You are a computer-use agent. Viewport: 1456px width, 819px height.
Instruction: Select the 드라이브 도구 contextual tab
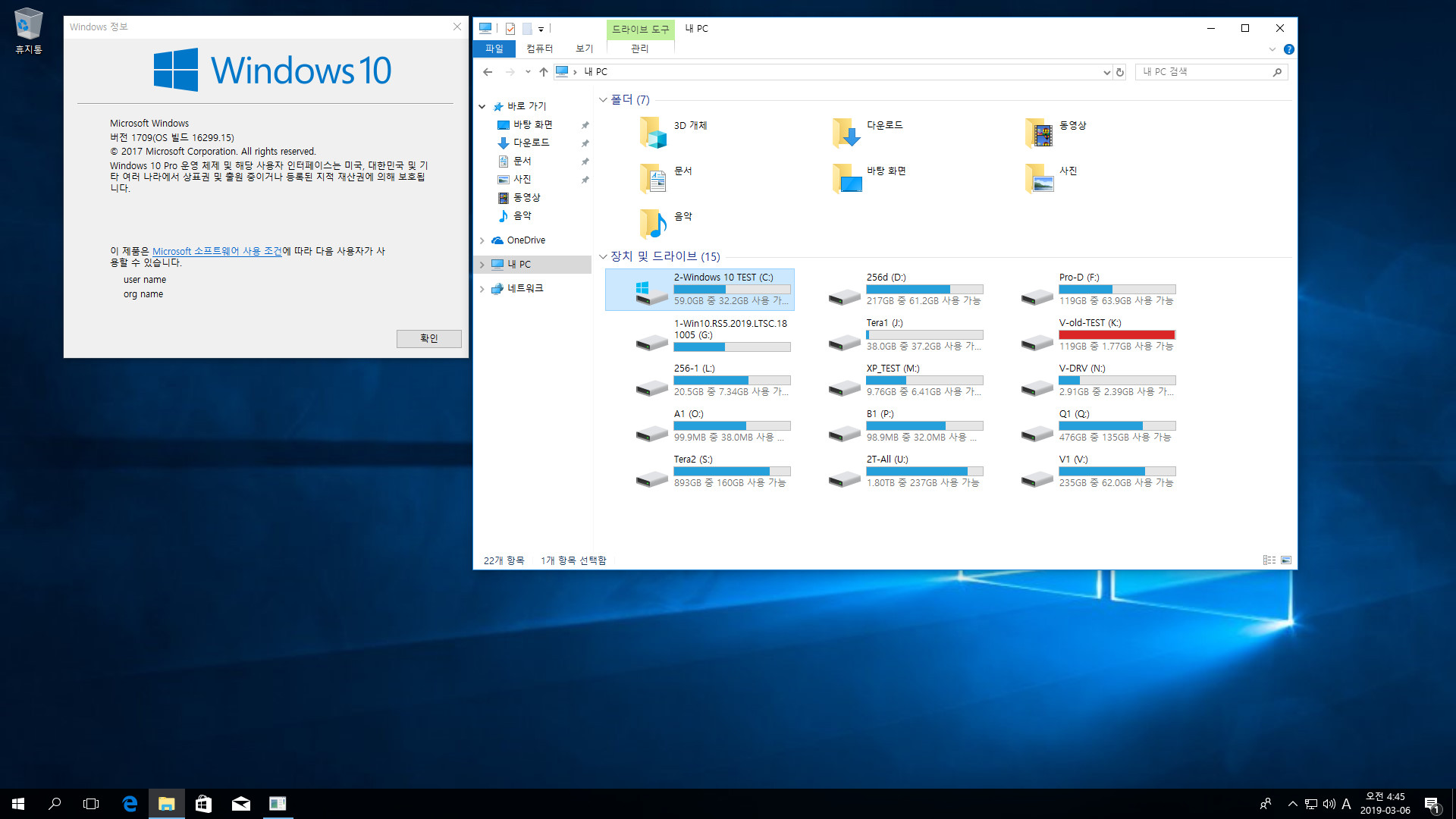(x=641, y=29)
